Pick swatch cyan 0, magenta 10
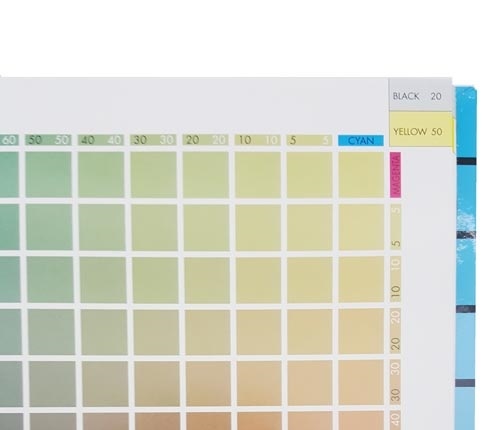Image resolution: width=500 pixels, height=430 pixels. [361, 279]
